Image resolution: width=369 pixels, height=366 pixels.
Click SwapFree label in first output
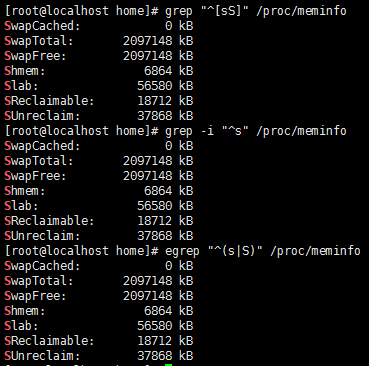pyautogui.click(x=35, y=56)
